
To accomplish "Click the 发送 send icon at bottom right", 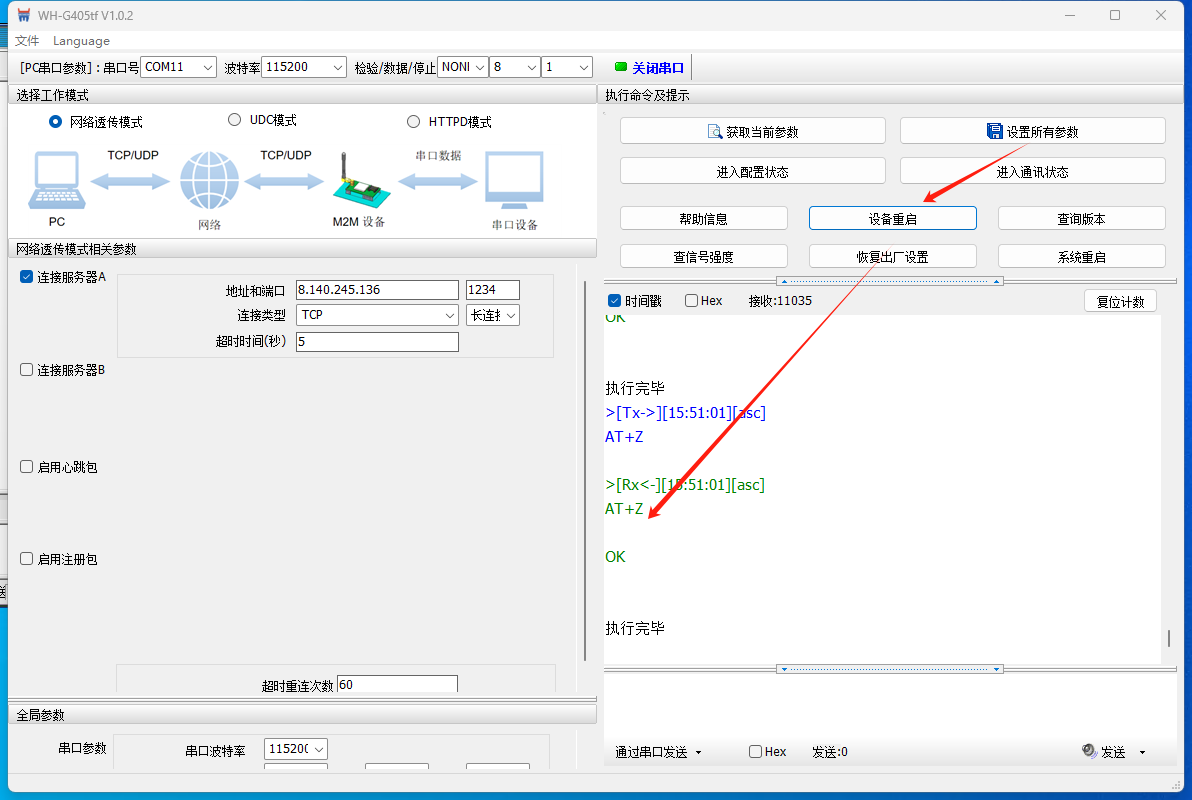I will (1090, 752).
